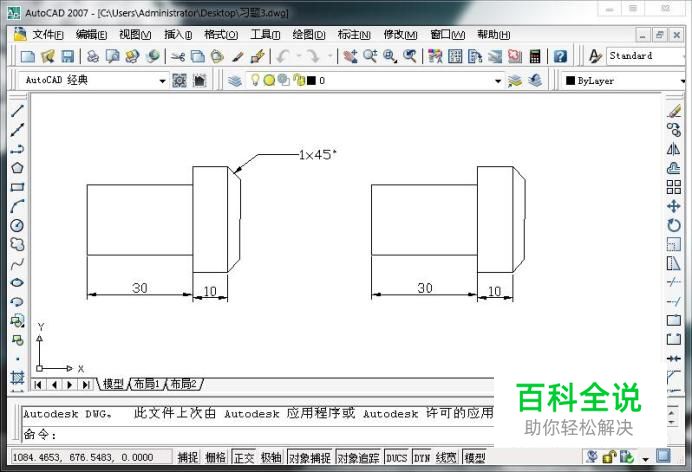Select the Line draw tool
Screen dimensions: 692x472
click(17, 111)
